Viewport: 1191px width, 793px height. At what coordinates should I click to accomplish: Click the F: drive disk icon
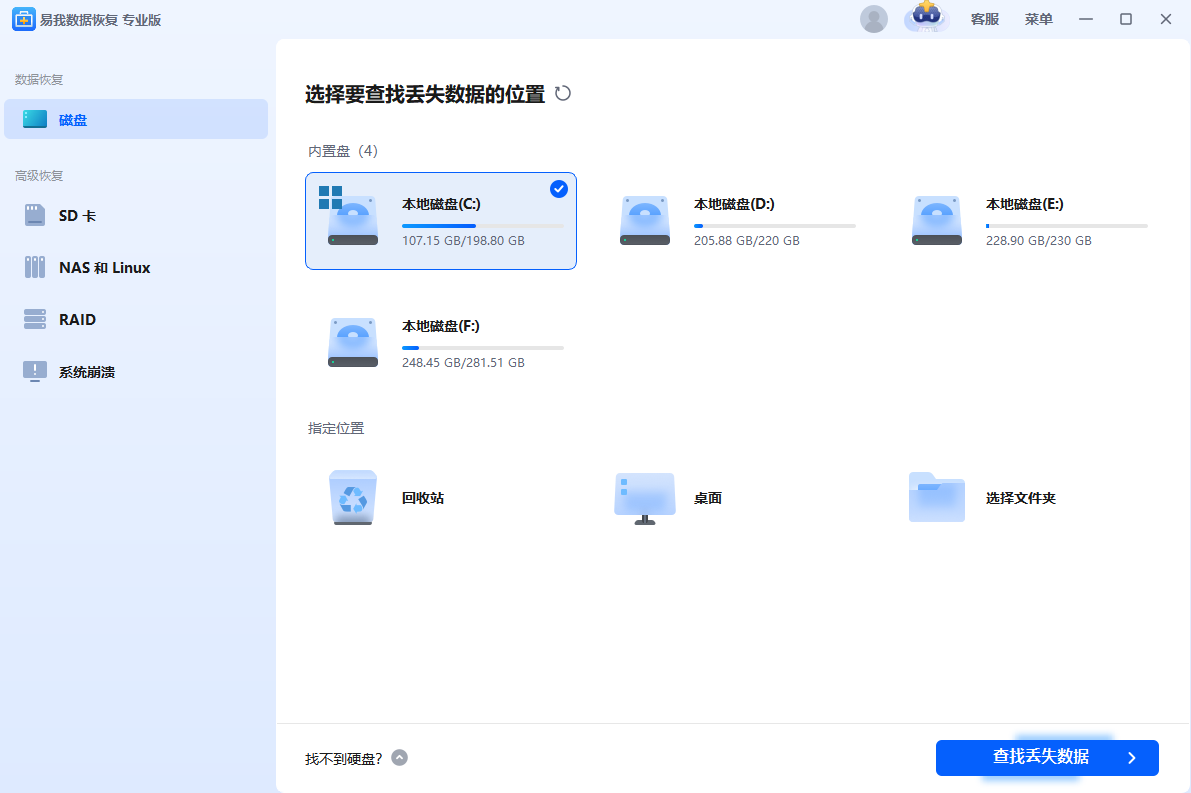click(352, 343)
